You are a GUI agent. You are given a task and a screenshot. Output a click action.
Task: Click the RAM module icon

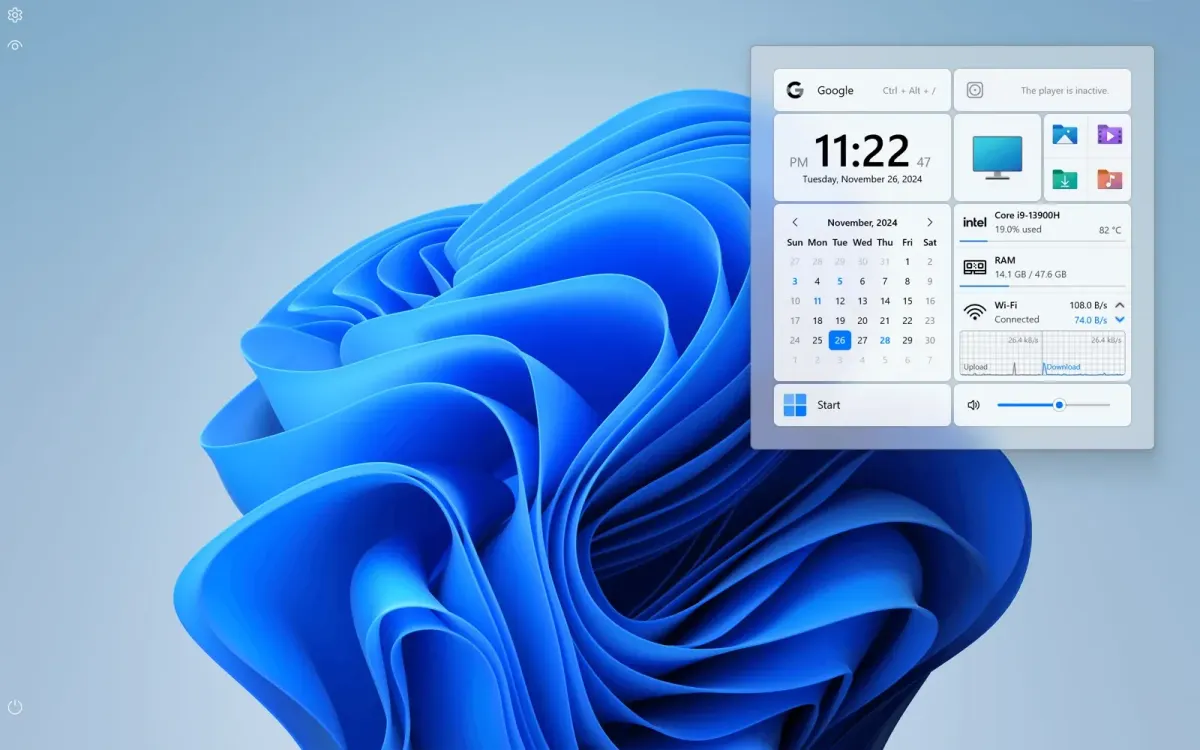(x=974, y=267)
